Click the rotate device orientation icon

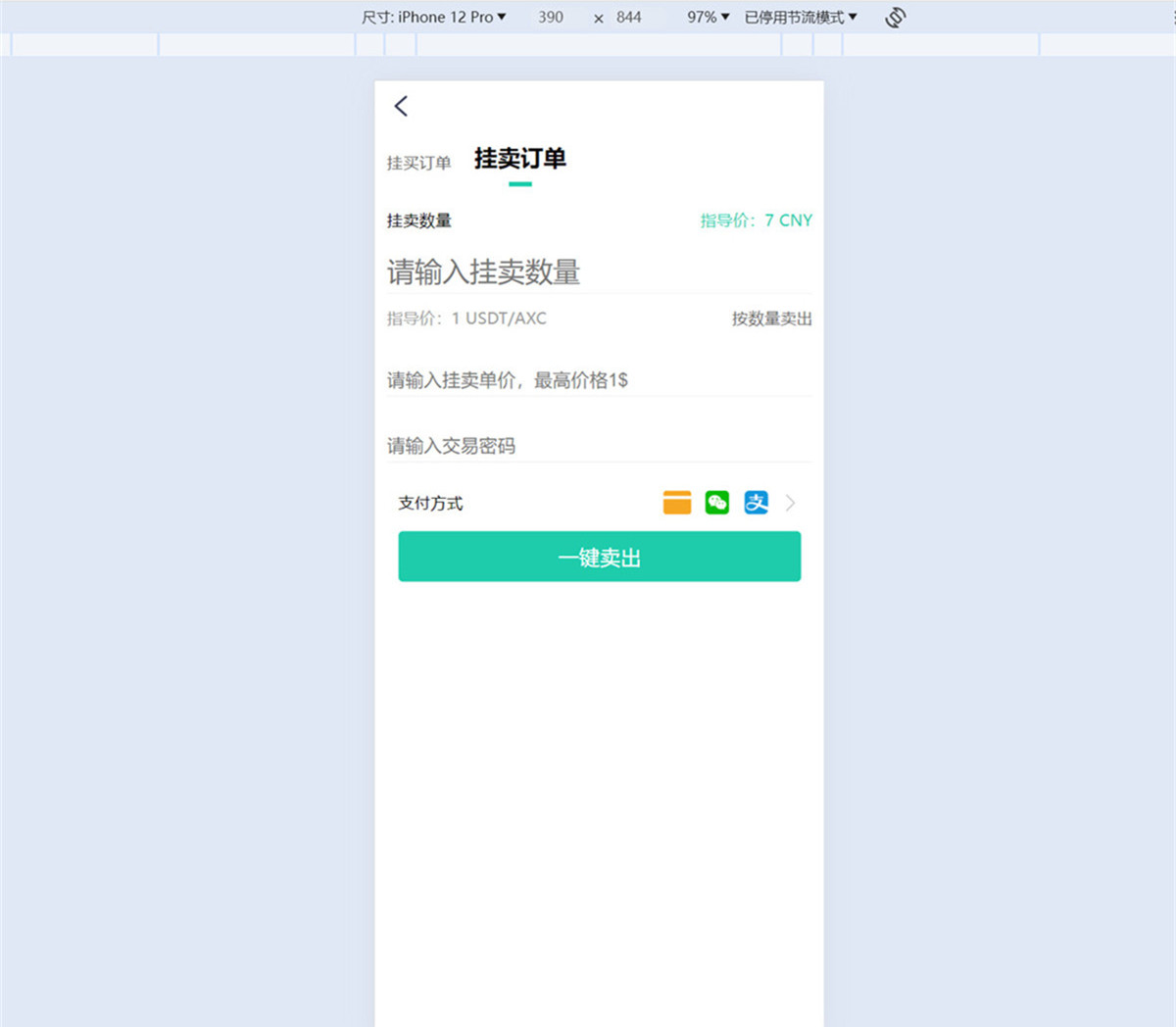[x=895, y=17]
